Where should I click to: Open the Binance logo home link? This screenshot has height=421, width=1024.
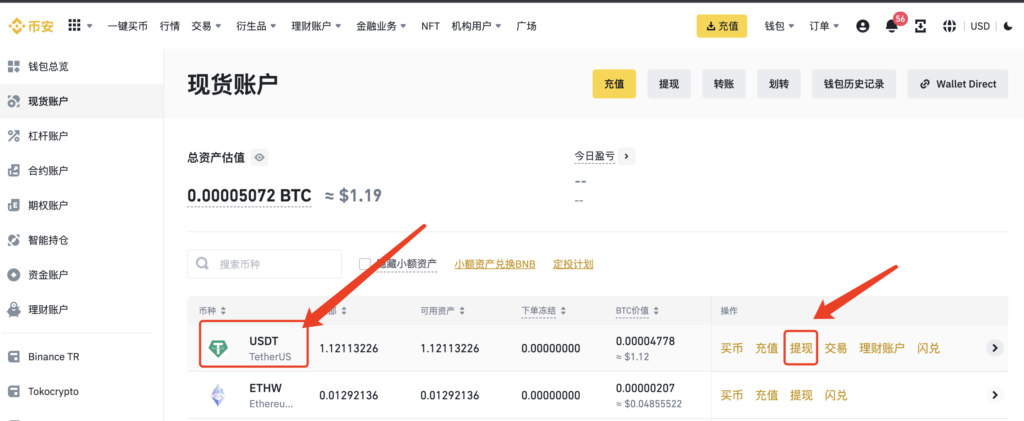[31, 26]
